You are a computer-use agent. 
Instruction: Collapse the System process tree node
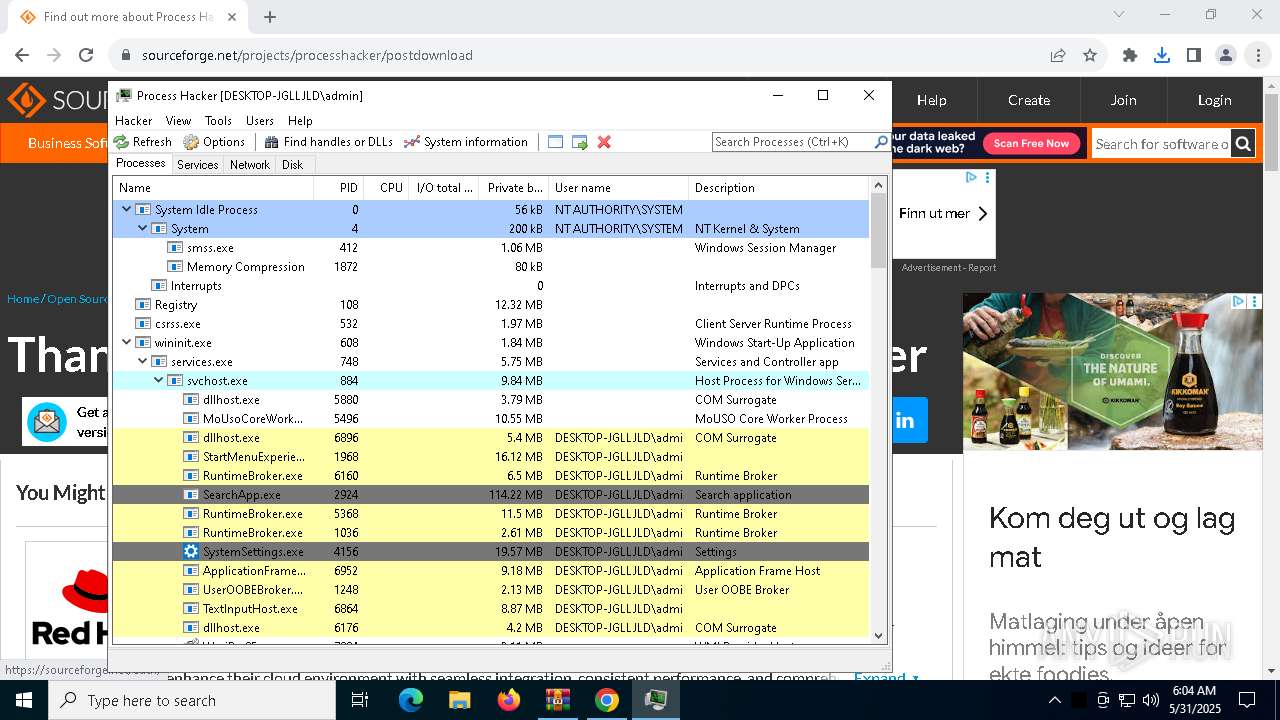coord(143,228)
